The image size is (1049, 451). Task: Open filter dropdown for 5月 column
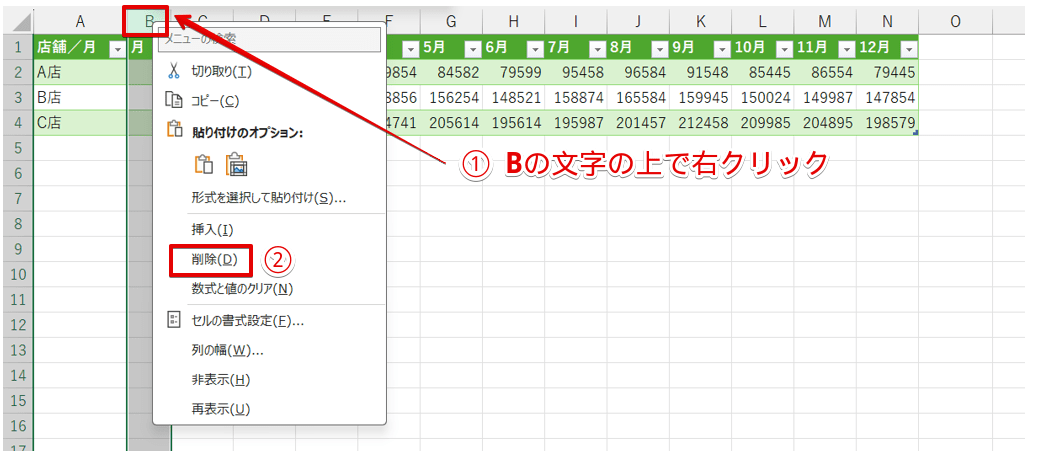tap(472, 49)
